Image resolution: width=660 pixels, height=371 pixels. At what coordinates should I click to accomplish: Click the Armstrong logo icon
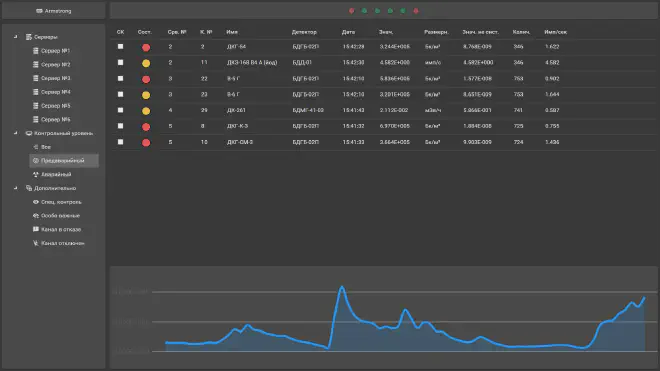(x=40, y=11)
